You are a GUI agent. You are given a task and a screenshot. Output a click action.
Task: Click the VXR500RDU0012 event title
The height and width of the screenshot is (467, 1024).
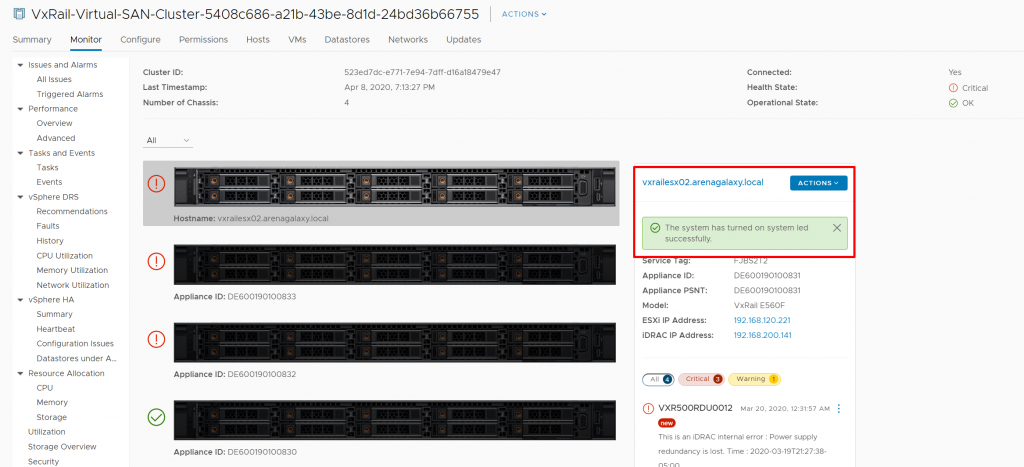tap(696, 408)
